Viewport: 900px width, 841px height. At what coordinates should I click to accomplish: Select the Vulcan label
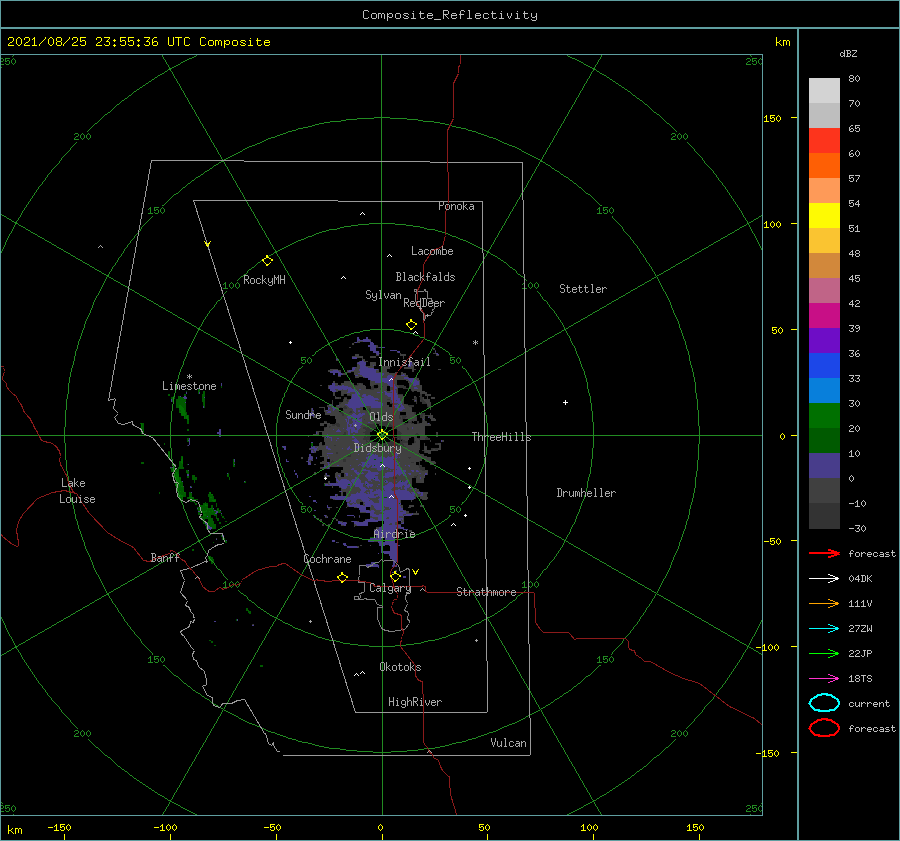pyautogui.click(x=508, y=743)
